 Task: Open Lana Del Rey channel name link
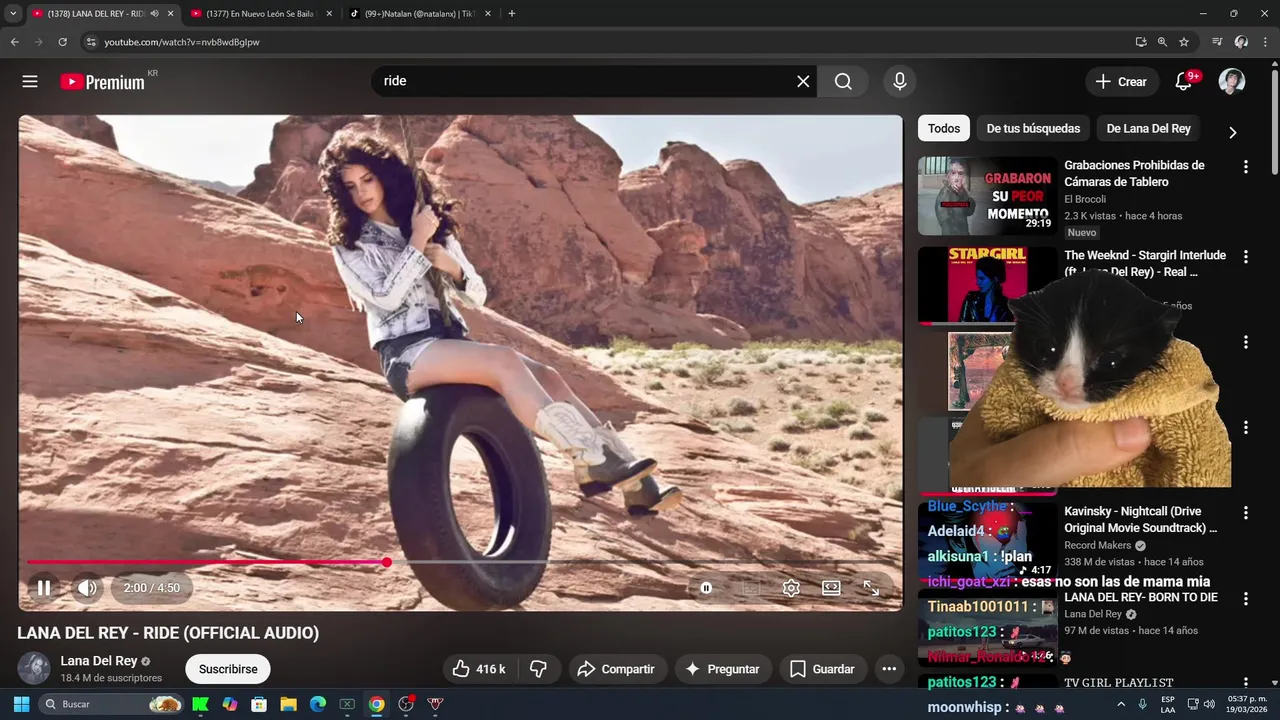(x=99, y=661)
